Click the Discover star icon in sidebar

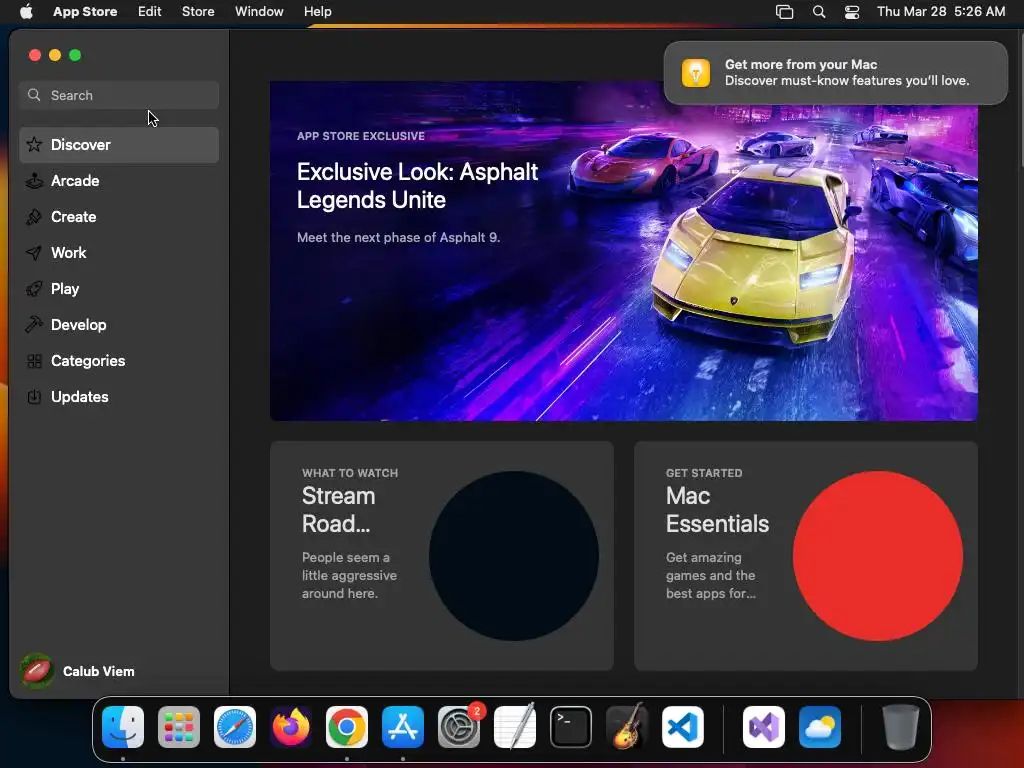coord(34,144)
